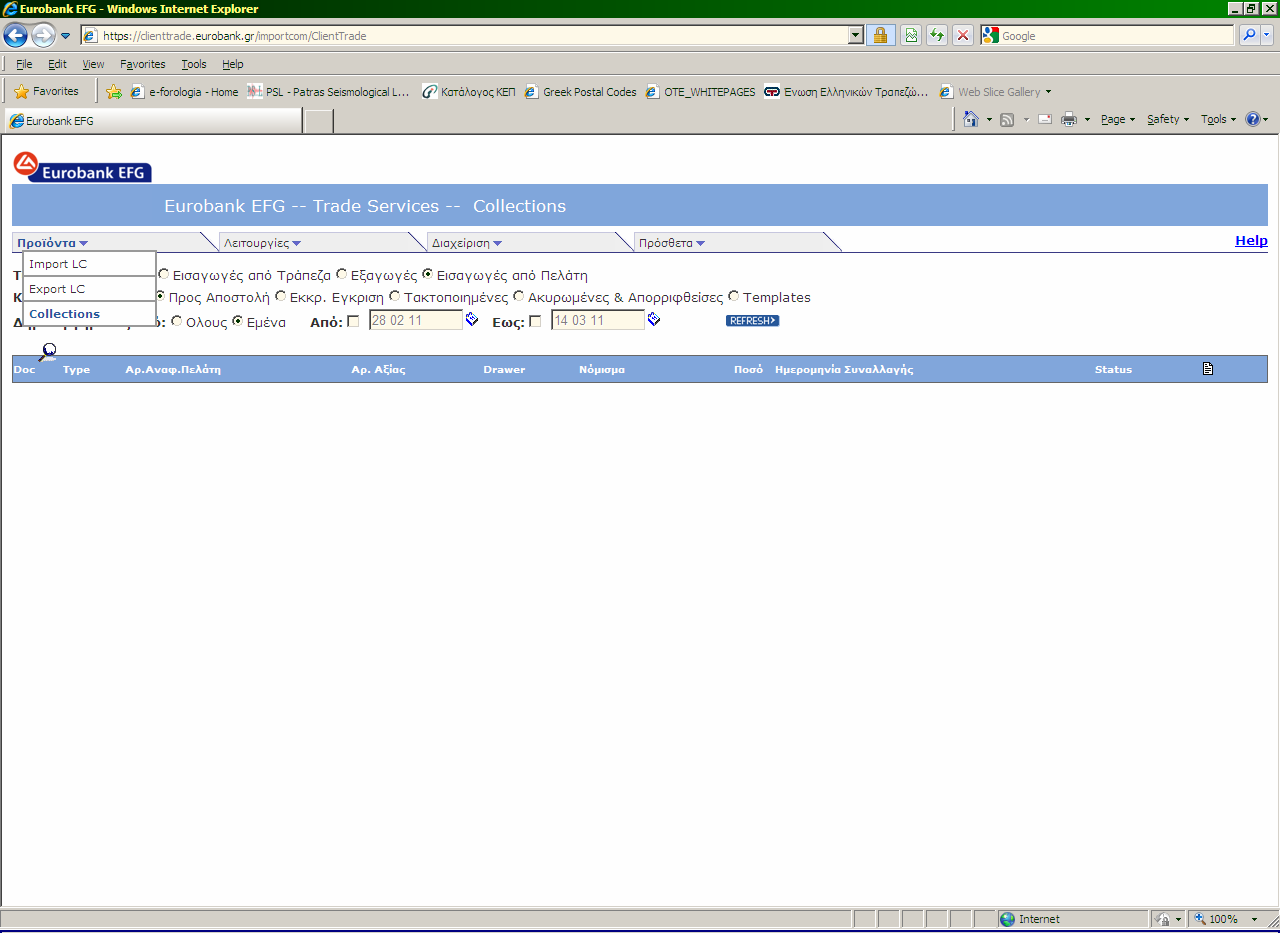Open the Favorites menu in menu bar
This screenshot has width=1280, height=933.
pyautogui.click(x=143, y=64)
